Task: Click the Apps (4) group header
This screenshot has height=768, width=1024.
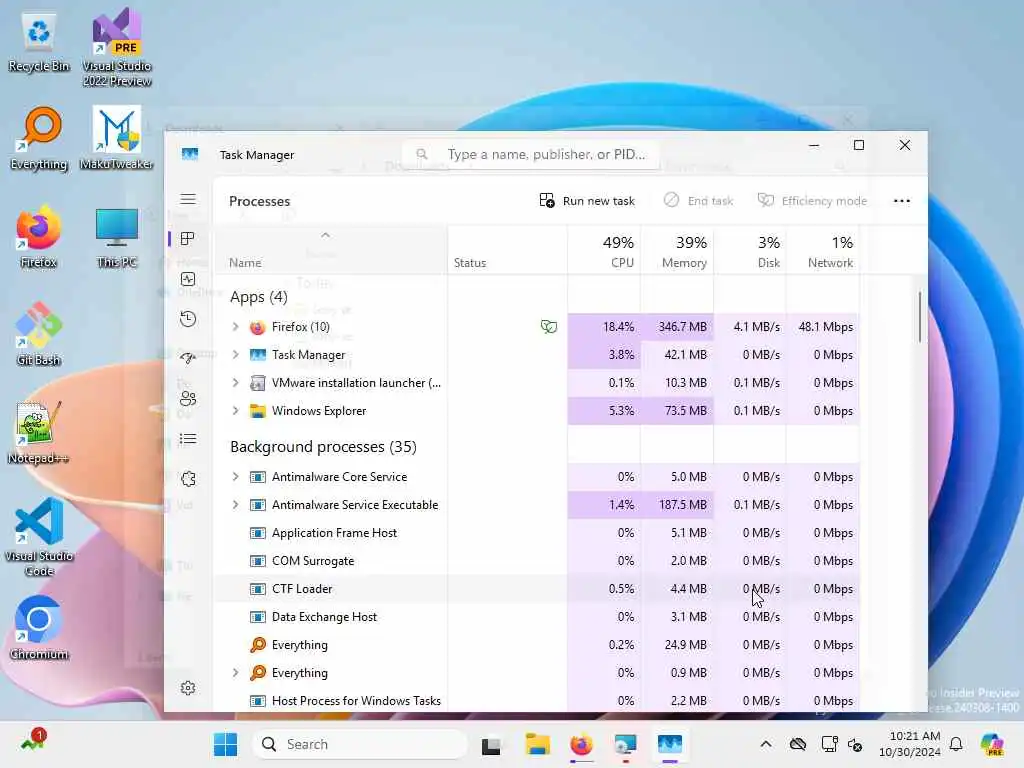Action: coord(259,297)
